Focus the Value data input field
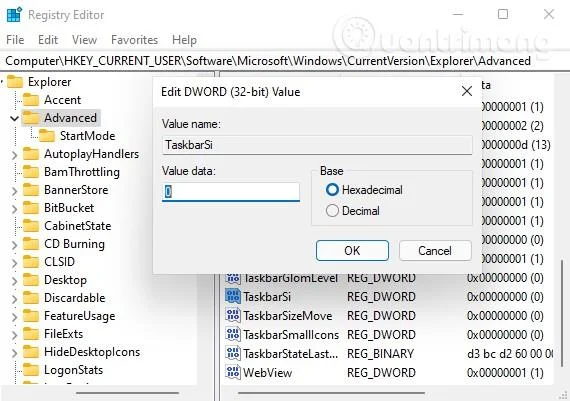The image size is (570, 401). (231, 192)
